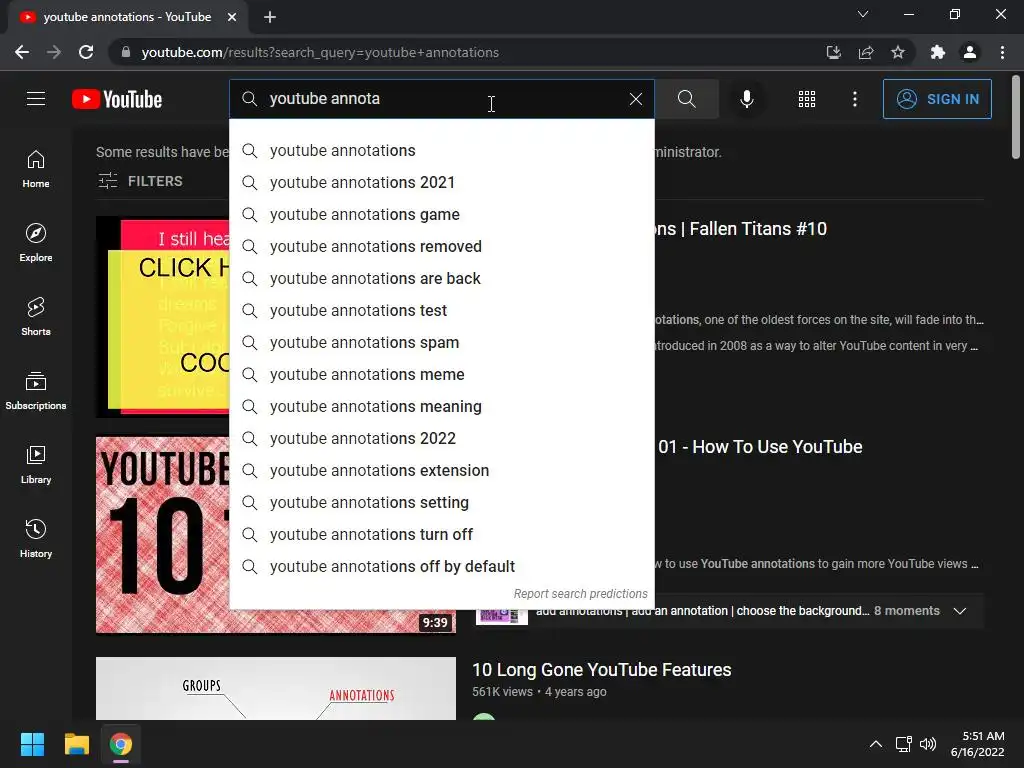This screenshot has width=1024, height=768.
Task: Choose suggestion youtube annotations spam
Action: click(441, 342)
